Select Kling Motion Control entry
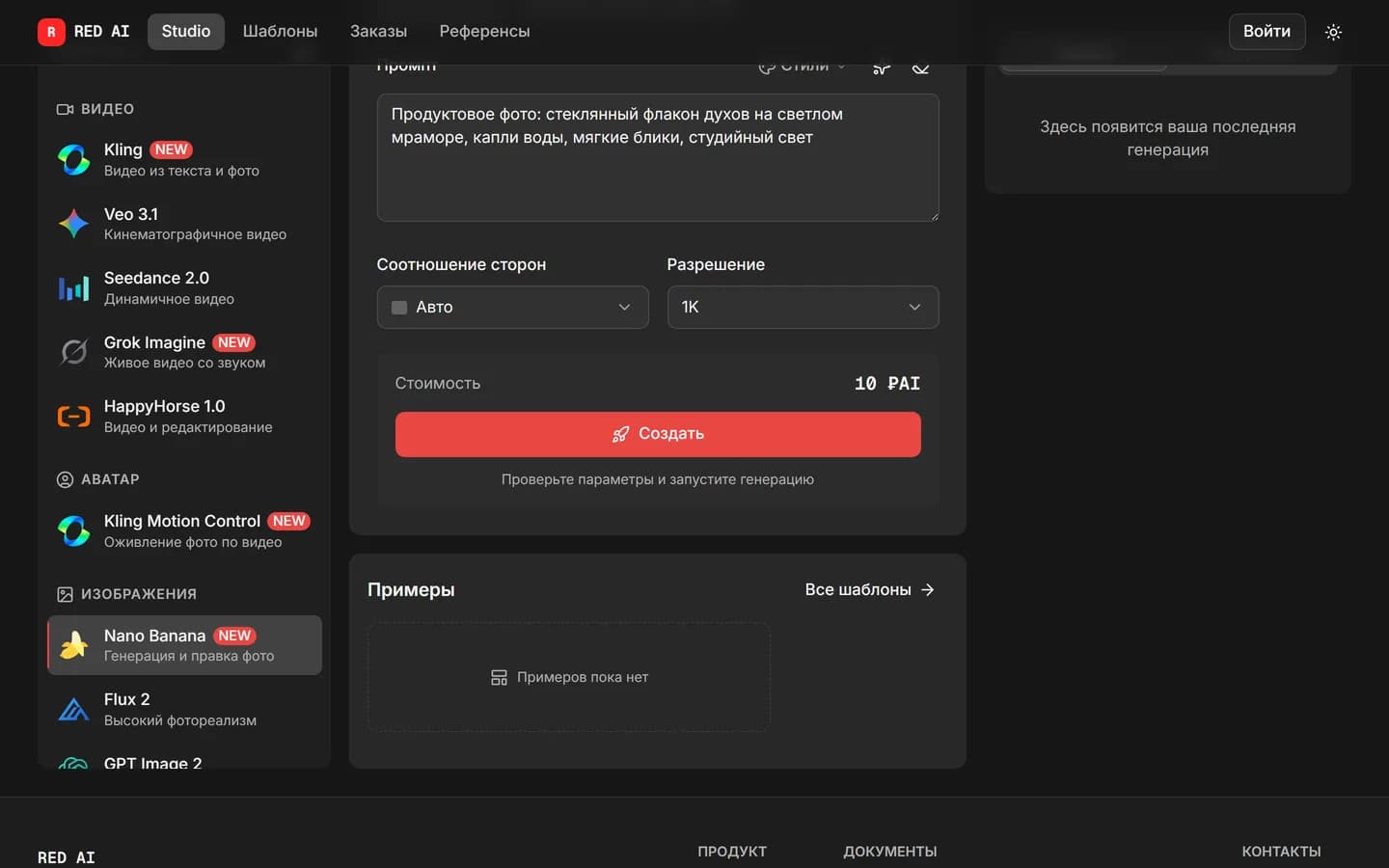1389x868 pixels. pos(184,530)
